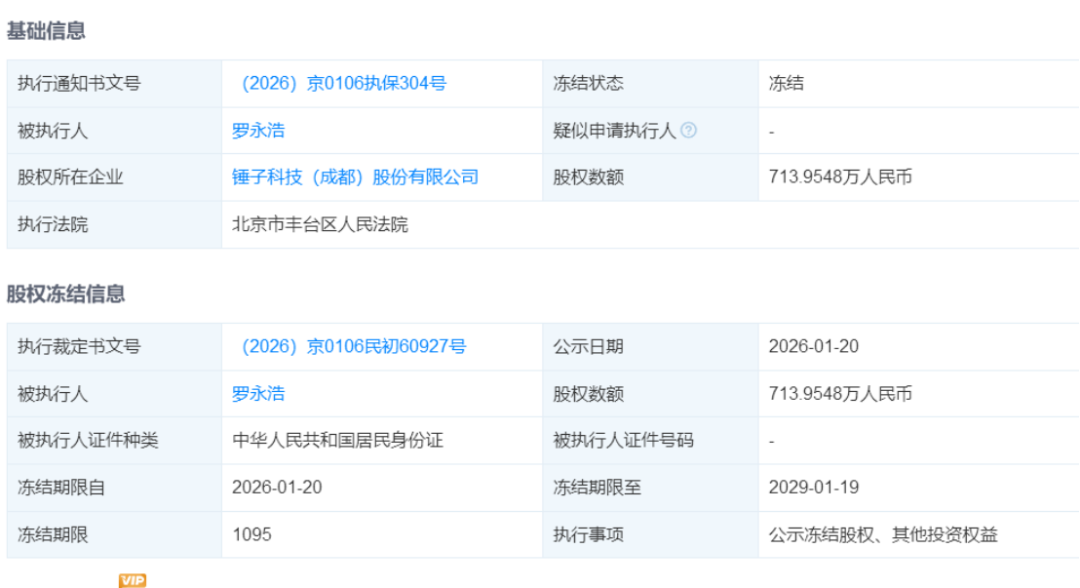Click 公示冻结股权、其他投资权益 execution item text
Viewport: 1080px width, 588px height.
pyautogui.click(x=883, y=535)
